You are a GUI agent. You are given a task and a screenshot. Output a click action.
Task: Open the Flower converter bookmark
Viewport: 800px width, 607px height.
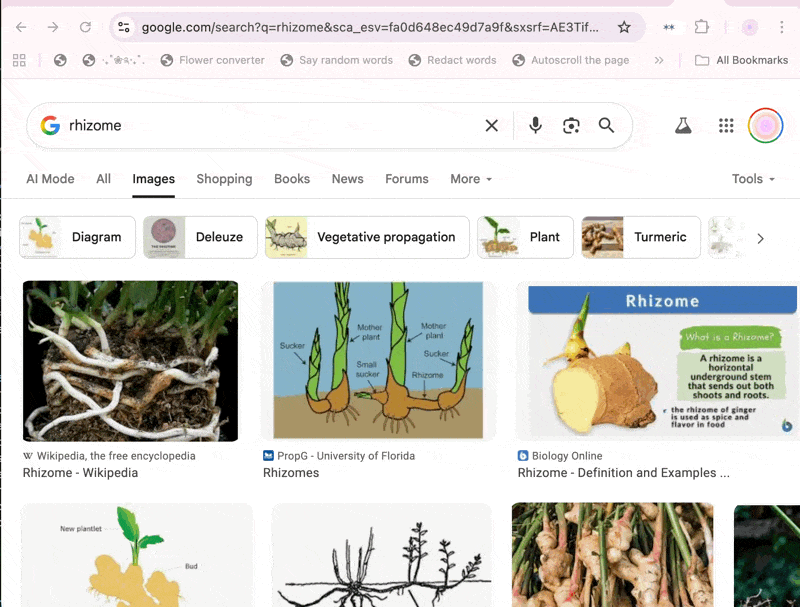coord(212,60)
